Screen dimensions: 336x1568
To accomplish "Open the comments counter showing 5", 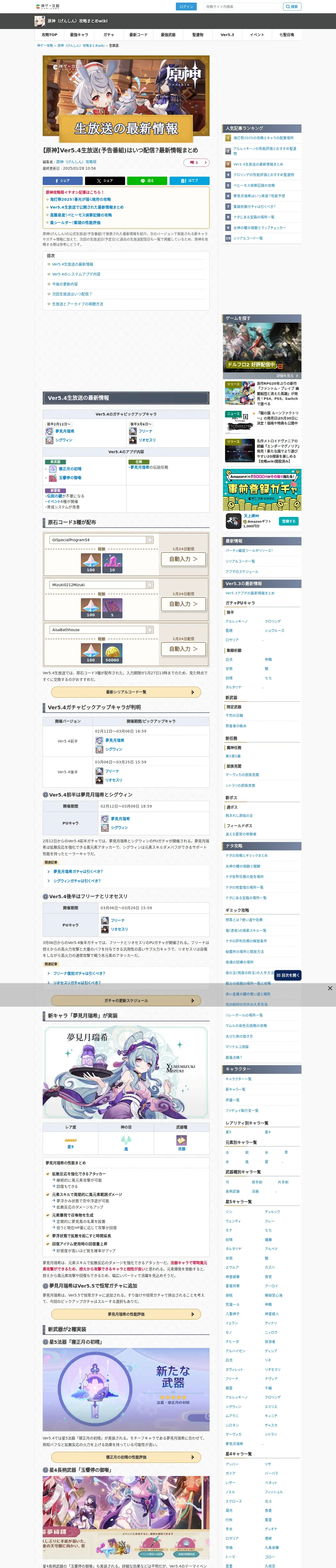I will 196,163.
